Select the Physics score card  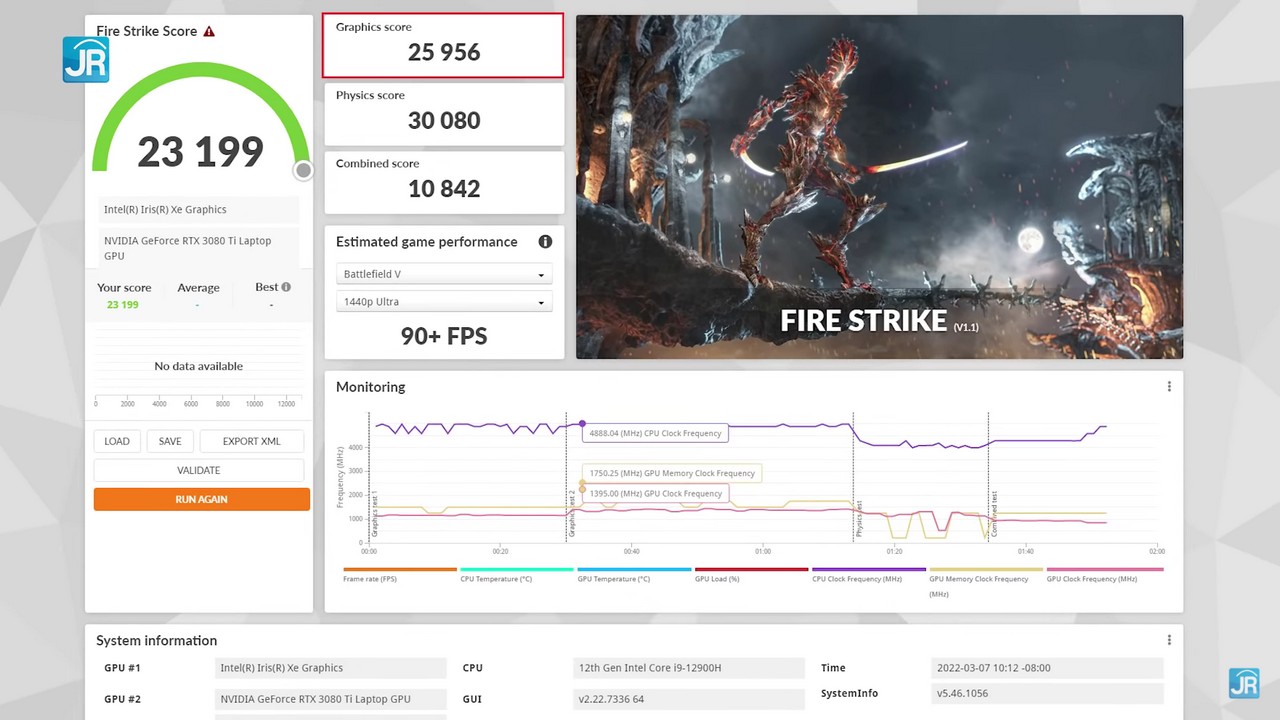443,114
